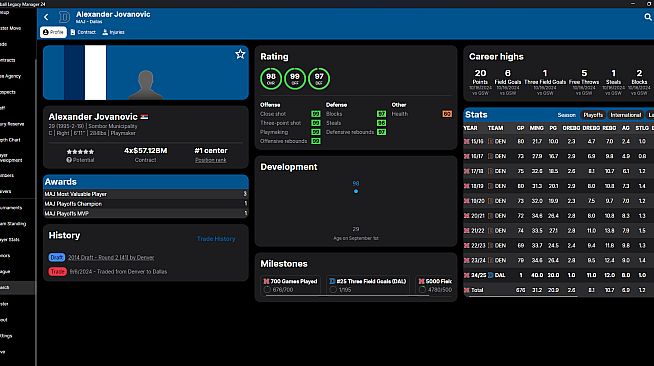Open the Position rank link
The image size is (654, 366).
point(211,160)
